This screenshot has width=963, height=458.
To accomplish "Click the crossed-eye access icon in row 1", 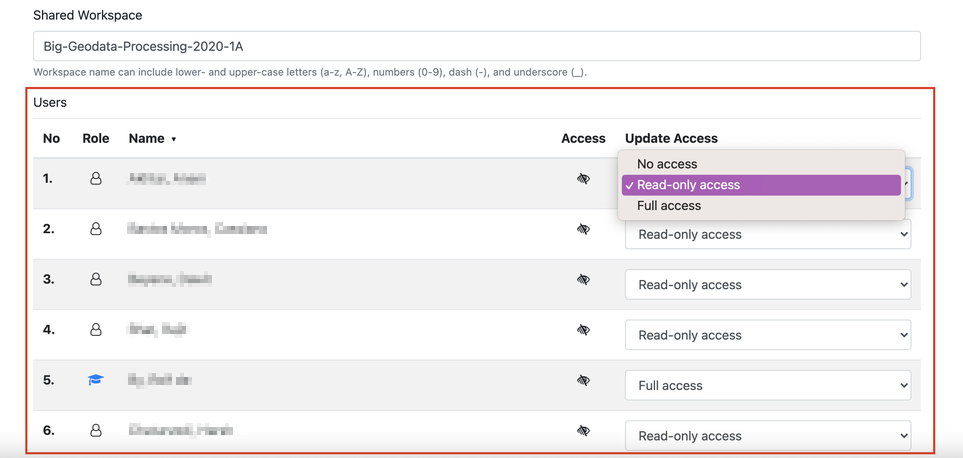I will [583, 179].
